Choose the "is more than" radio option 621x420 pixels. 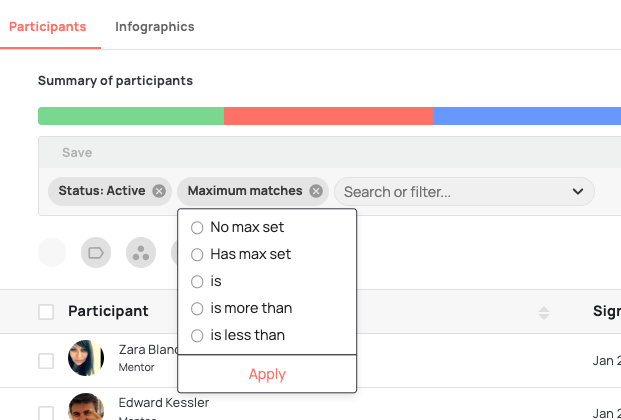(x=197, y=308)
